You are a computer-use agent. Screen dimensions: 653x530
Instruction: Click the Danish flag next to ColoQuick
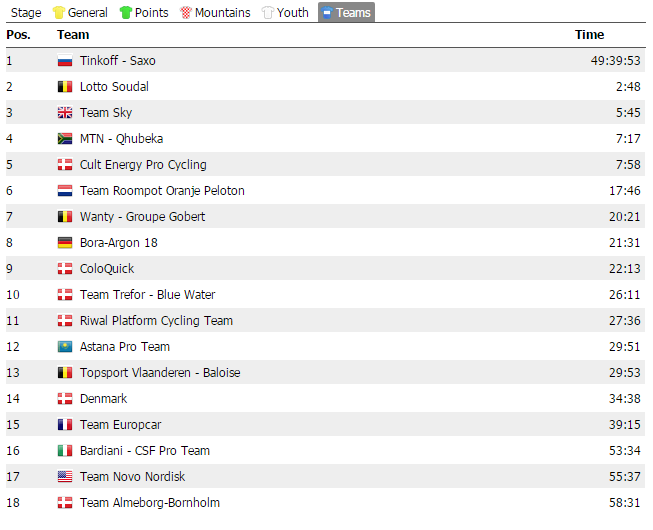[65, 269]
